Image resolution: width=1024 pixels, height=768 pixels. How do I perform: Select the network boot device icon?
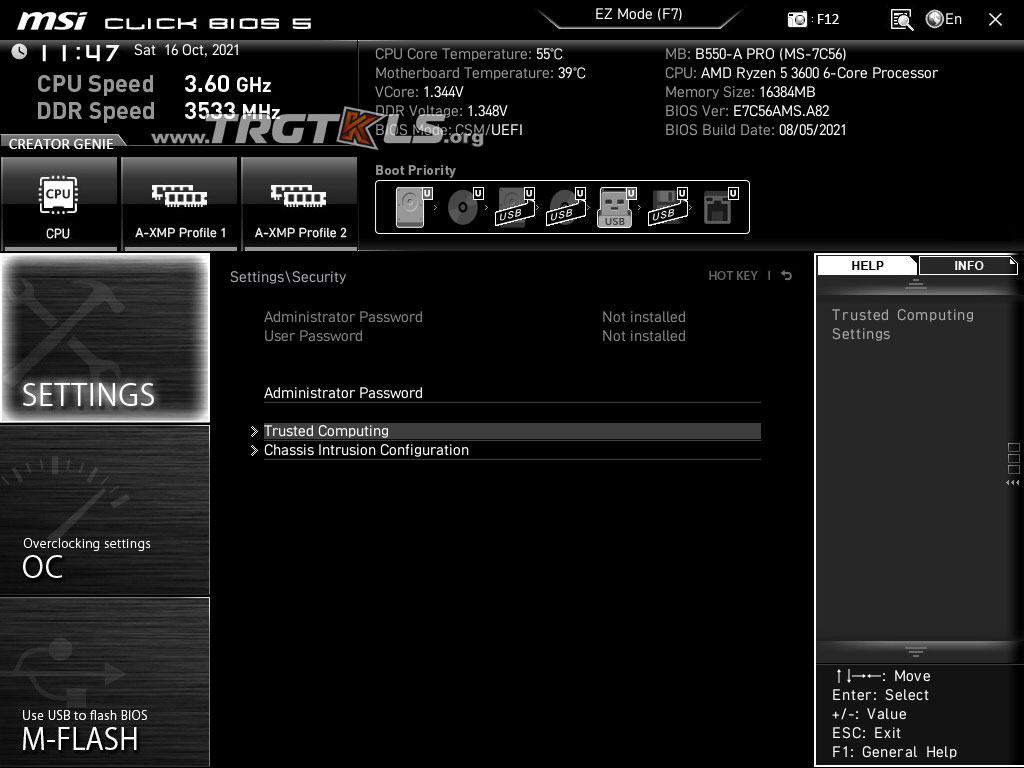point(717,207)
